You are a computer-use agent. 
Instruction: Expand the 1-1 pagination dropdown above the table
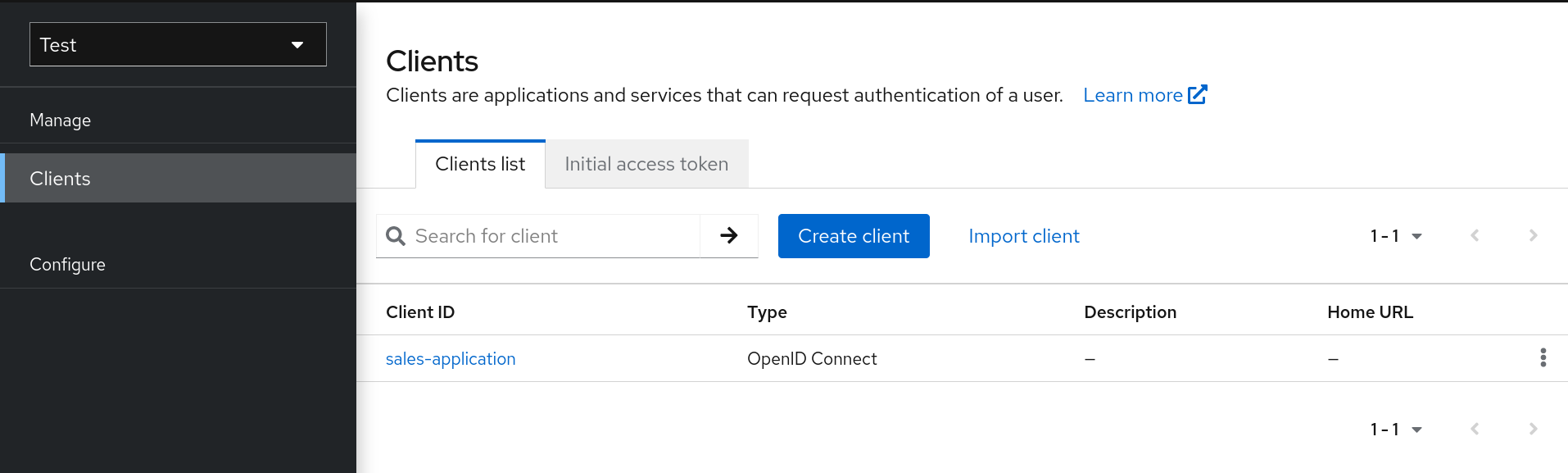(1396, 236)
